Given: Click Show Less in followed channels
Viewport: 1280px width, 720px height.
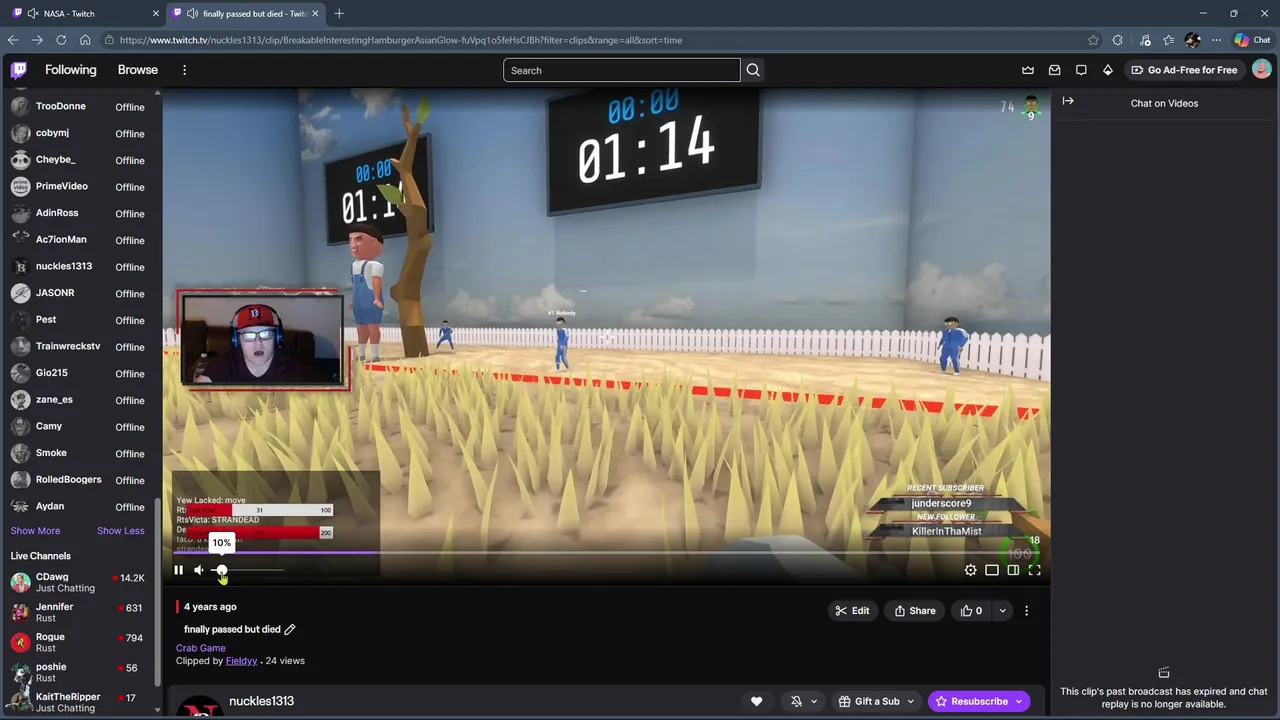Looking at the screenshot, I should coord(120,531).
